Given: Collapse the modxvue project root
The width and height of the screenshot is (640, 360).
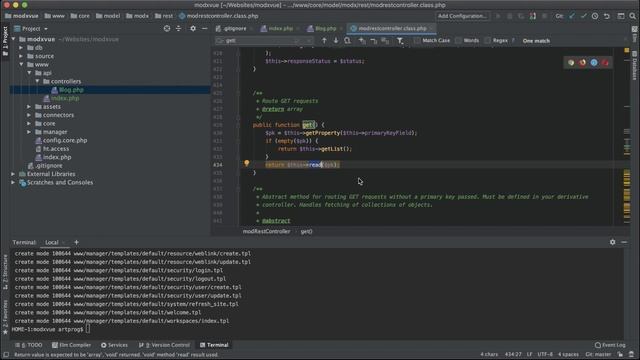Looking at the screenshot, I should coord(13,39).
